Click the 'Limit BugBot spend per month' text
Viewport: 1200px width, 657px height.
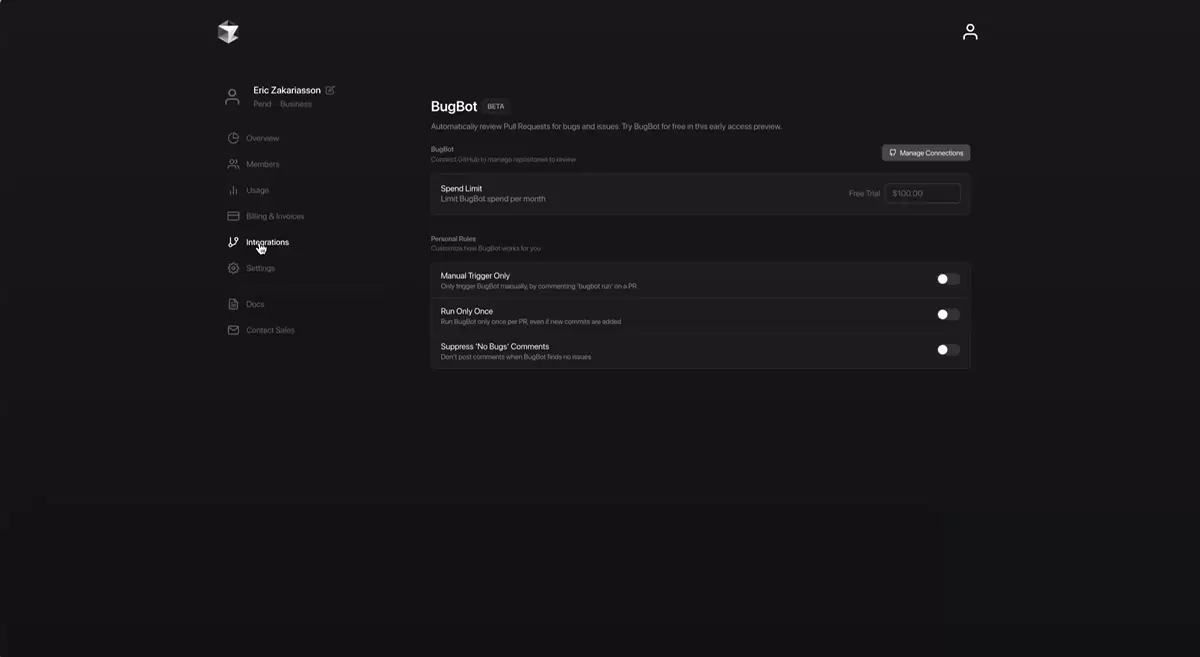click(x=493, y=199)
